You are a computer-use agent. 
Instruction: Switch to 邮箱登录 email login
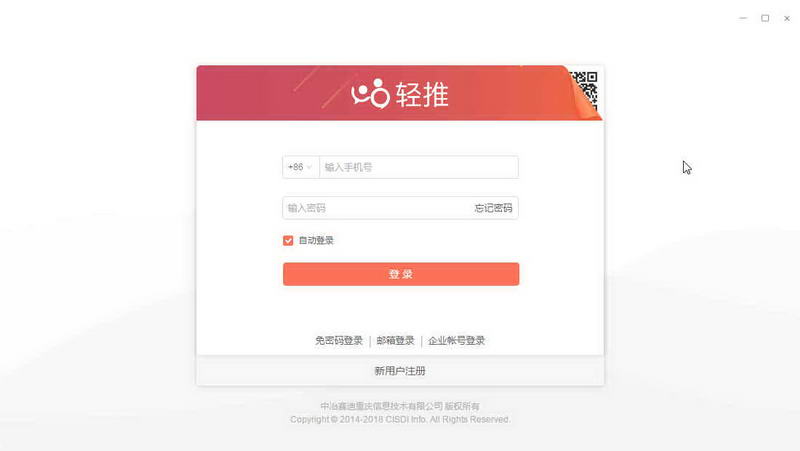[x=395, y=341]
